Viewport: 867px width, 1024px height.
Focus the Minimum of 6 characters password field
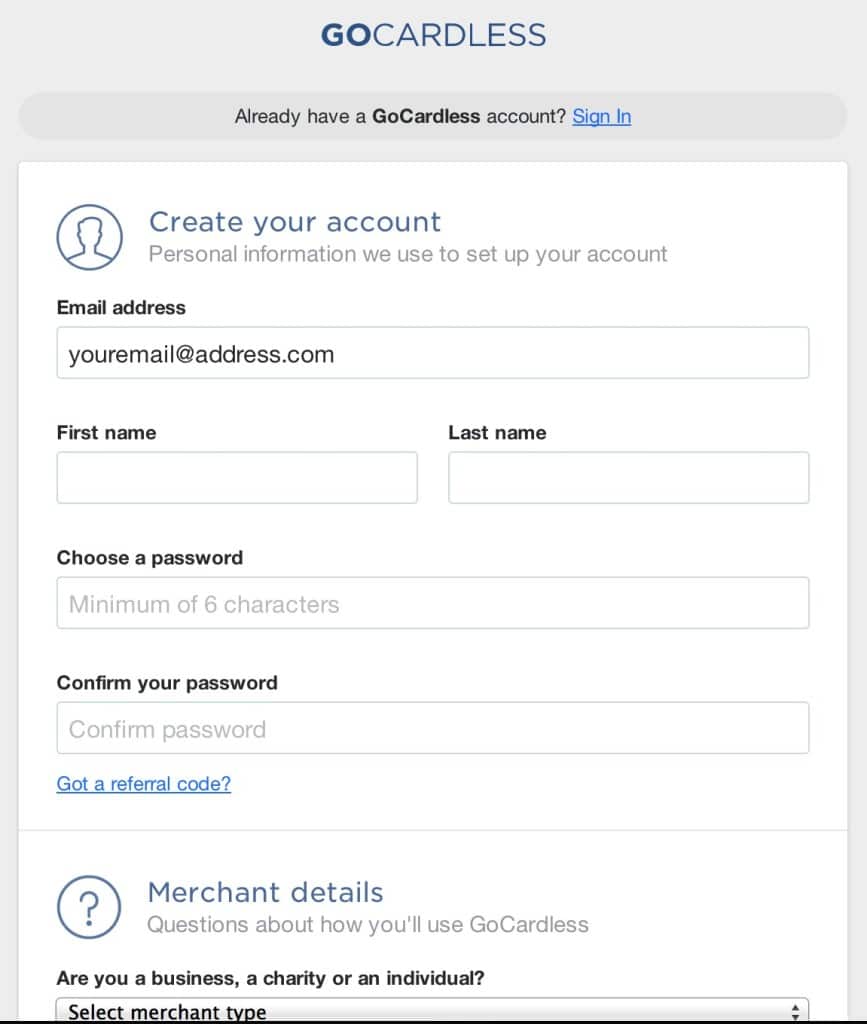point(433,603)
